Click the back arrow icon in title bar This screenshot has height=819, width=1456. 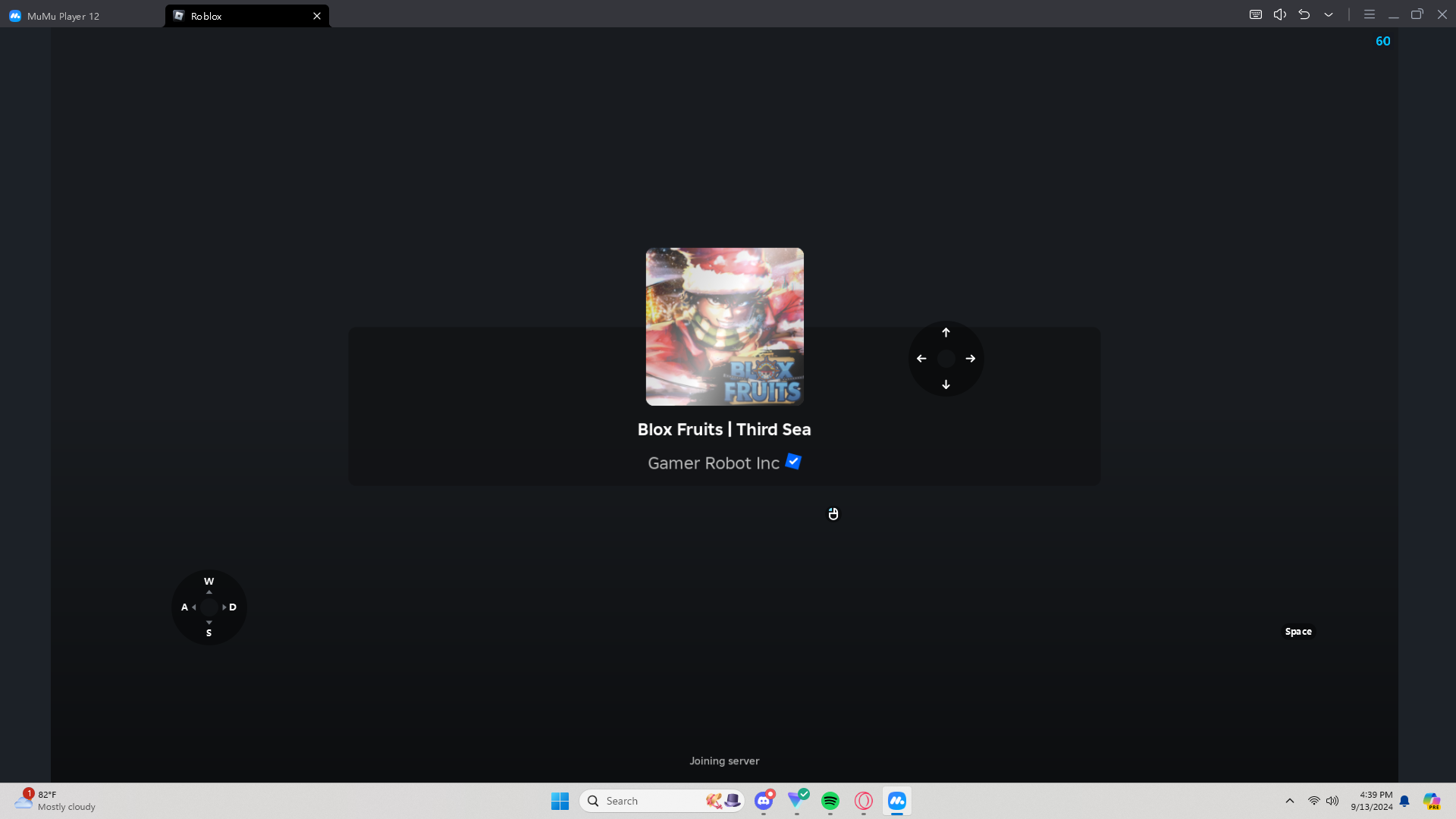pyautogui.click(x=1304, y=14)
